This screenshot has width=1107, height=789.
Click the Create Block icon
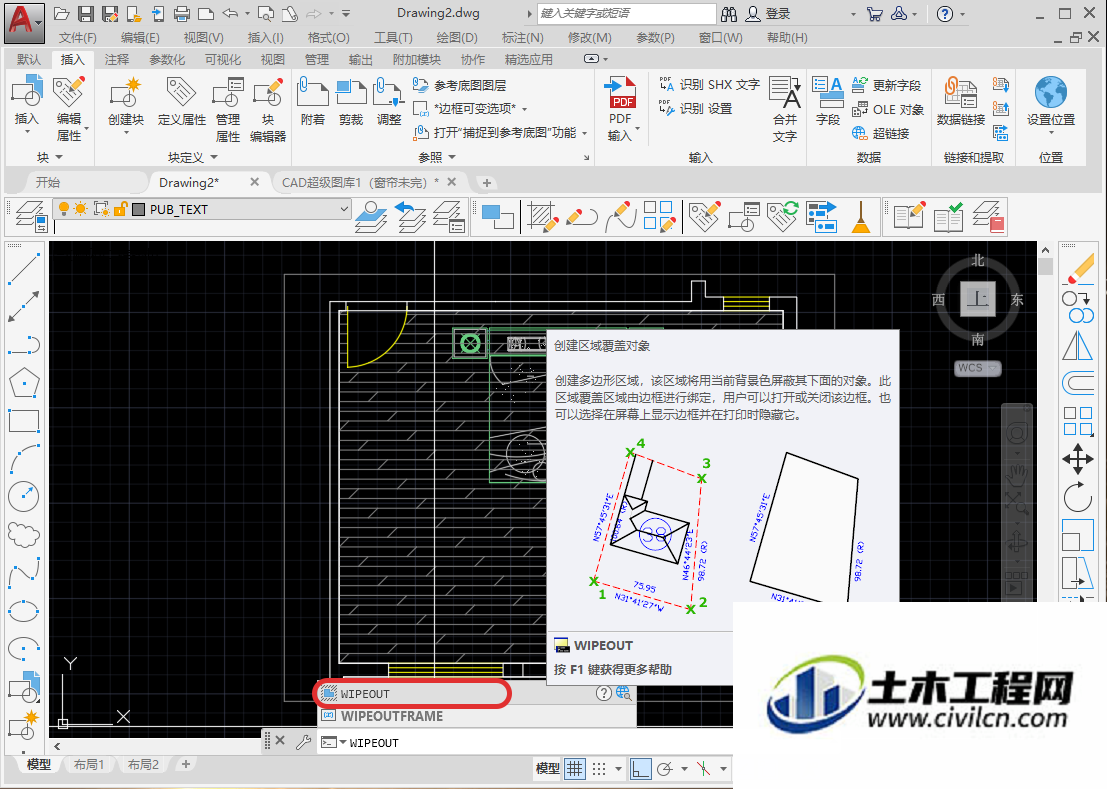[126, 92]
